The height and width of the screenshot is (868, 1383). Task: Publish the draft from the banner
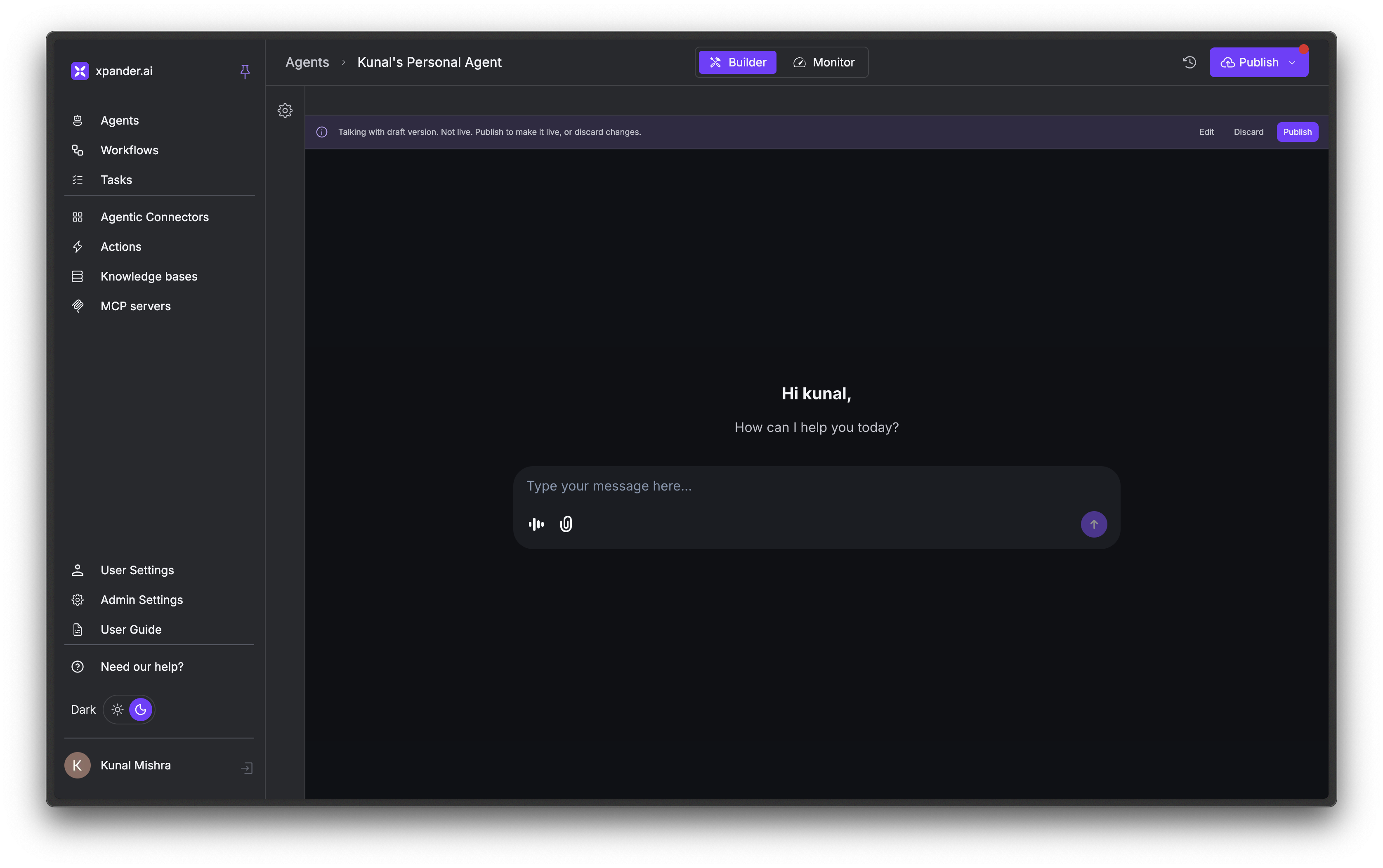pyautogui.click(x=1297, y=132)
